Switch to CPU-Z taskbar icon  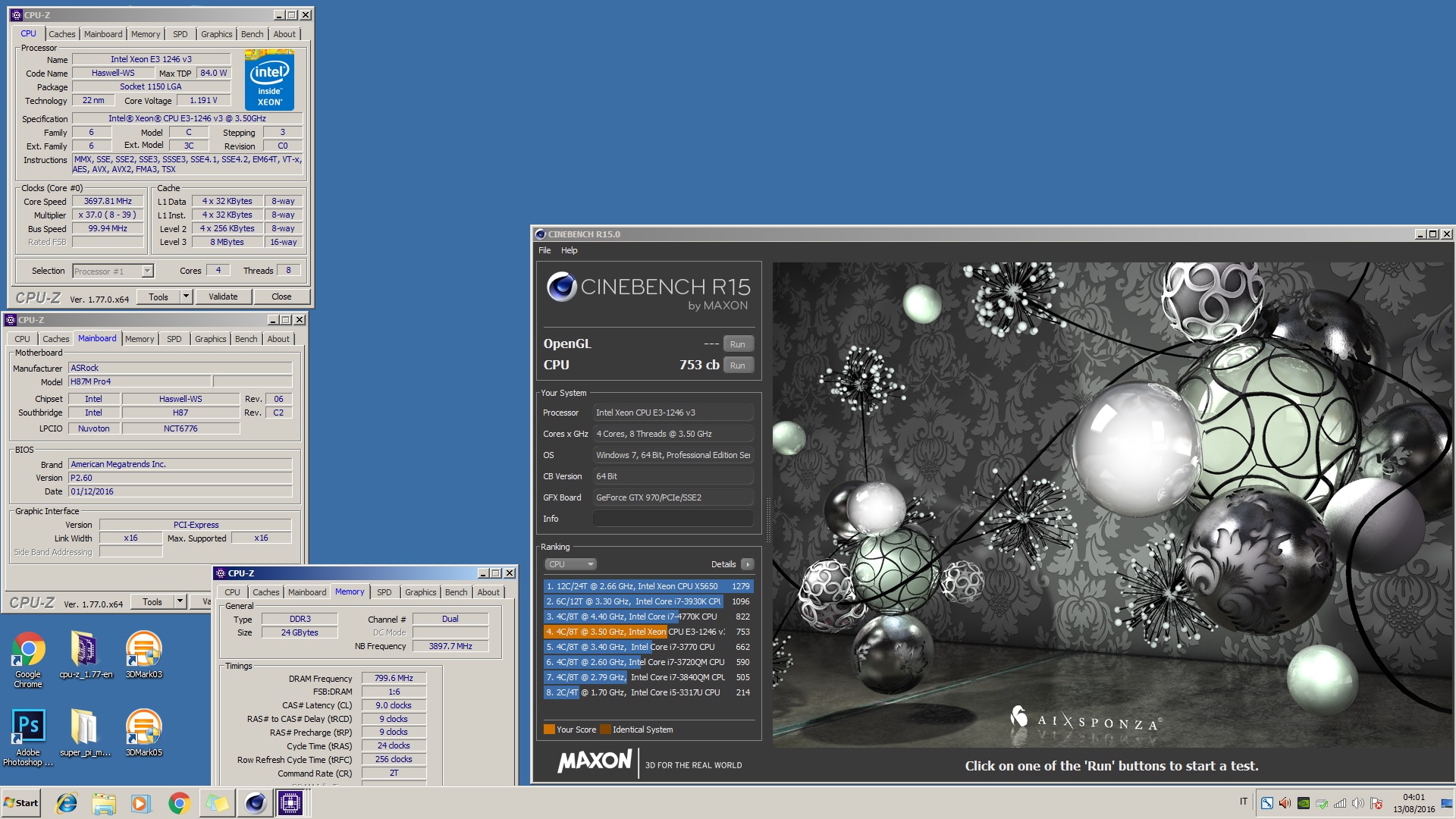coord(290,803)
